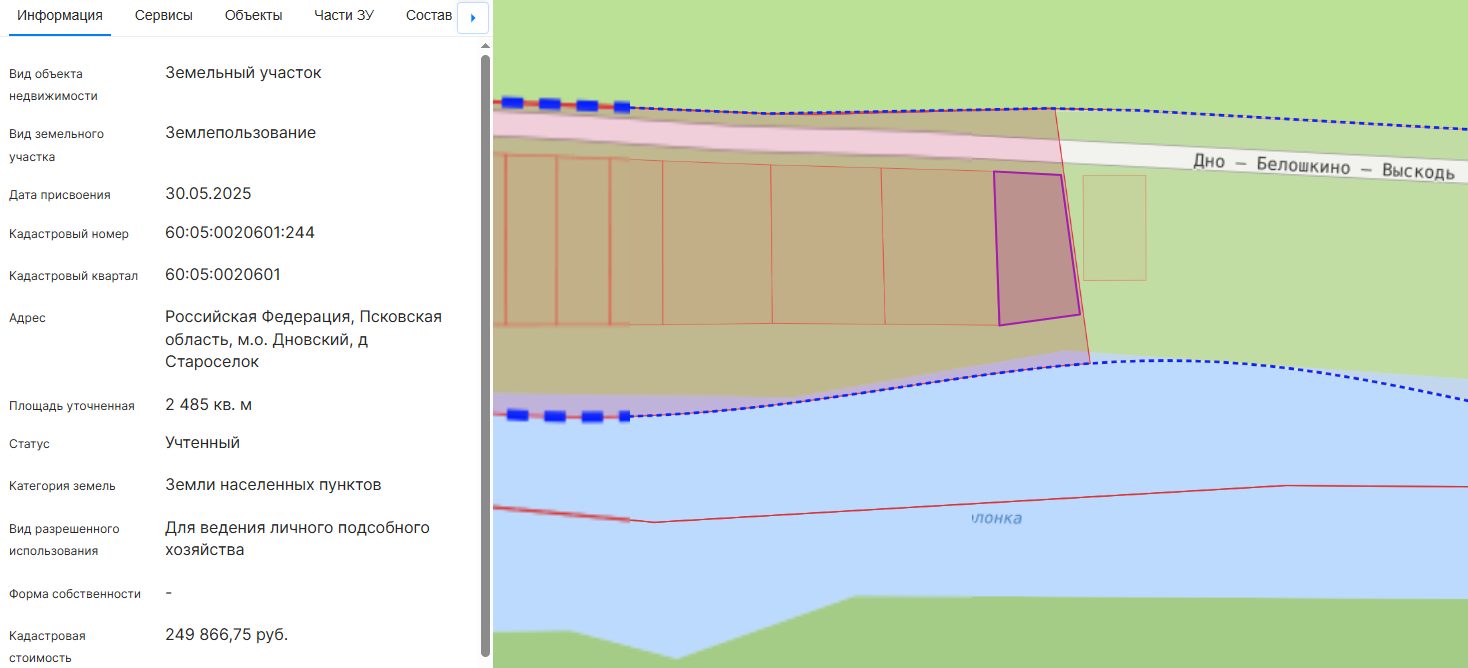Viewport: 1468px width, 668px height.
Task: Click the label Дата присвоения
Action: point(59,195)
